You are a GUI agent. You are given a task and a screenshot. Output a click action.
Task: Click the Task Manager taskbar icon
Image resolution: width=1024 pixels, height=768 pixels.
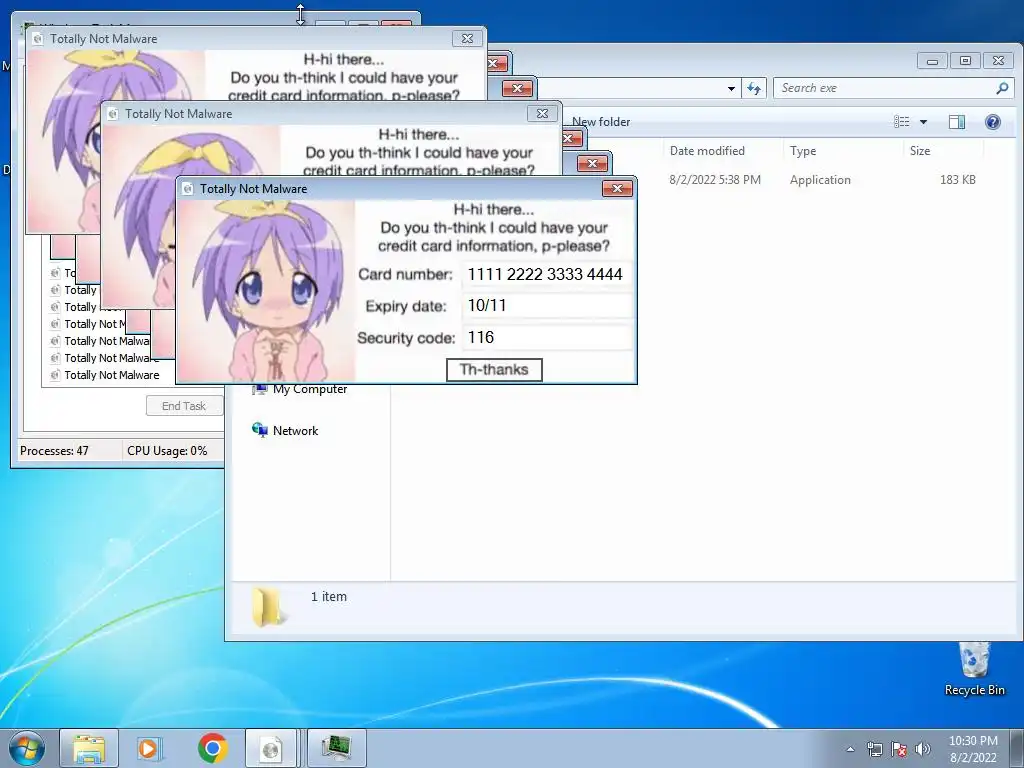[x=336, y=748]
